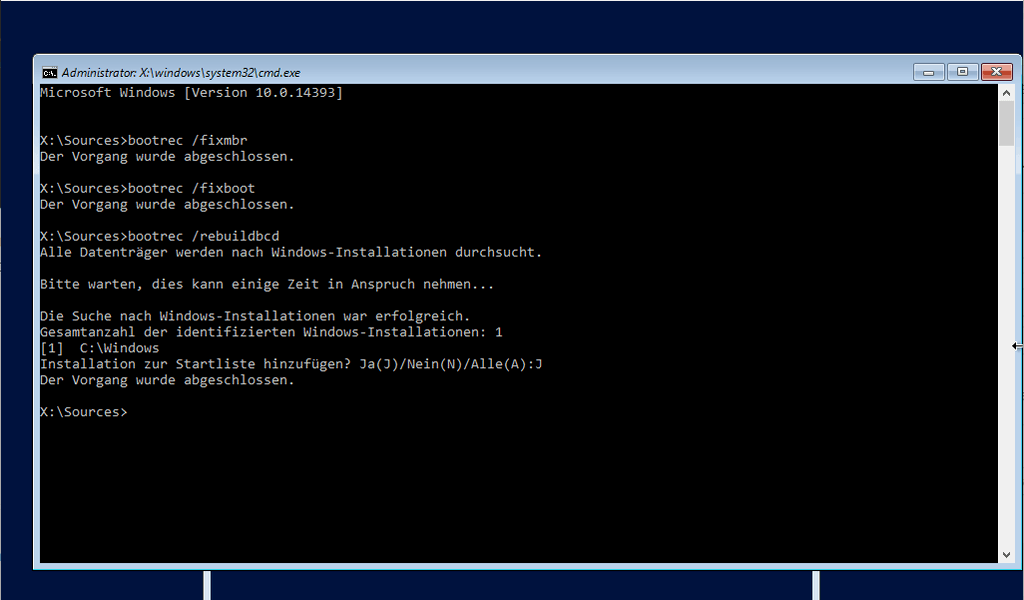
Task: Grab the vertical scrollbar thumb
Action: 1006,123
